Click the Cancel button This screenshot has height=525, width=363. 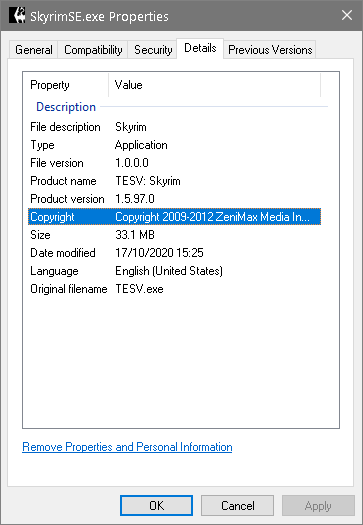coord(237,505)
